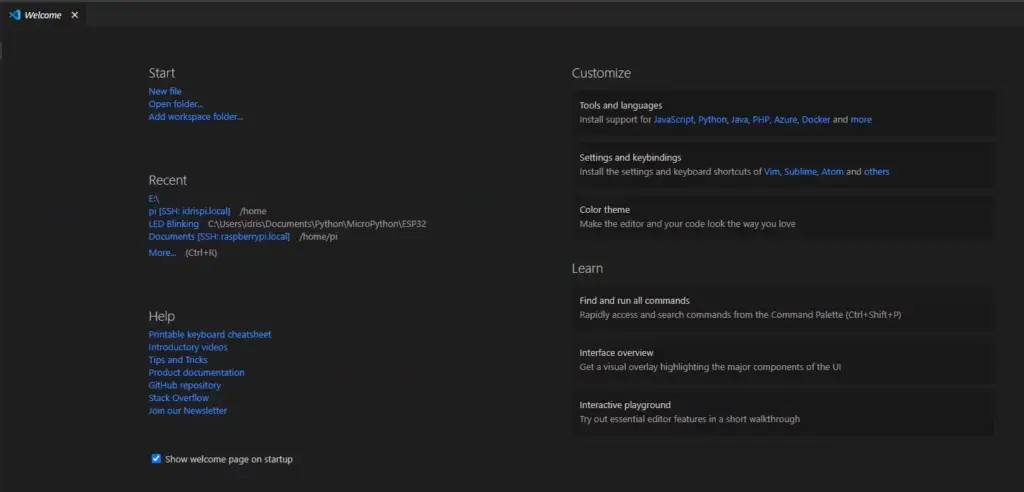Click Open folder... link
Viewport: 1024px width, 492px height.
176,104
